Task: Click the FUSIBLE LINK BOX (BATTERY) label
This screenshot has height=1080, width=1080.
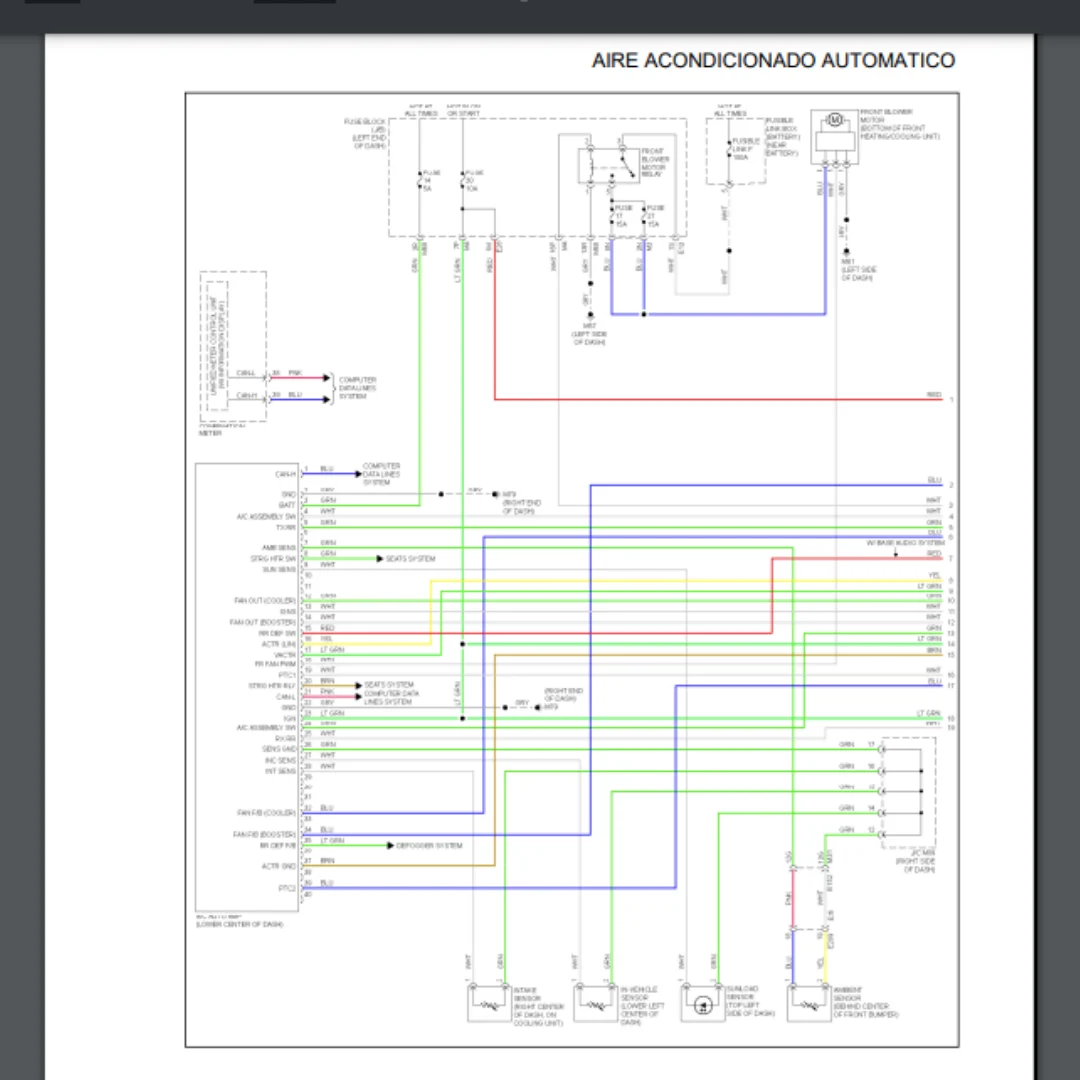Action: 783,136
